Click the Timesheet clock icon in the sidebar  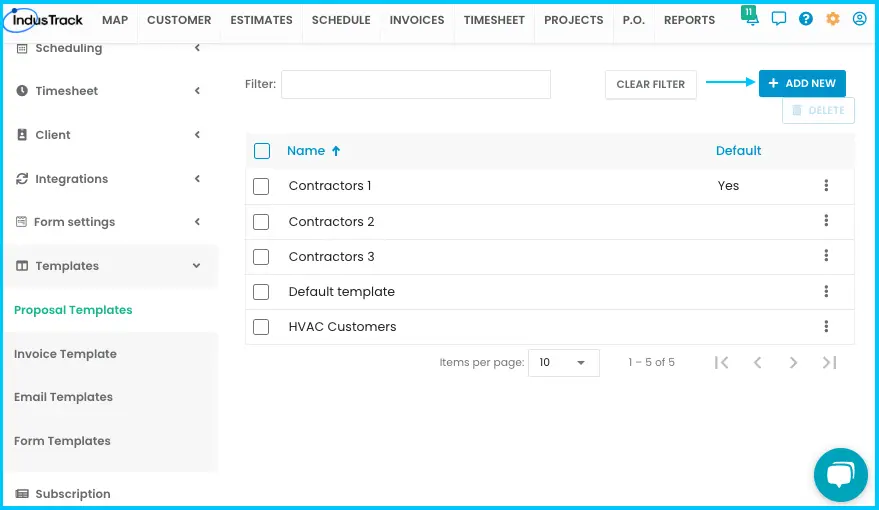pyautogui.click(x=22, y=90)
